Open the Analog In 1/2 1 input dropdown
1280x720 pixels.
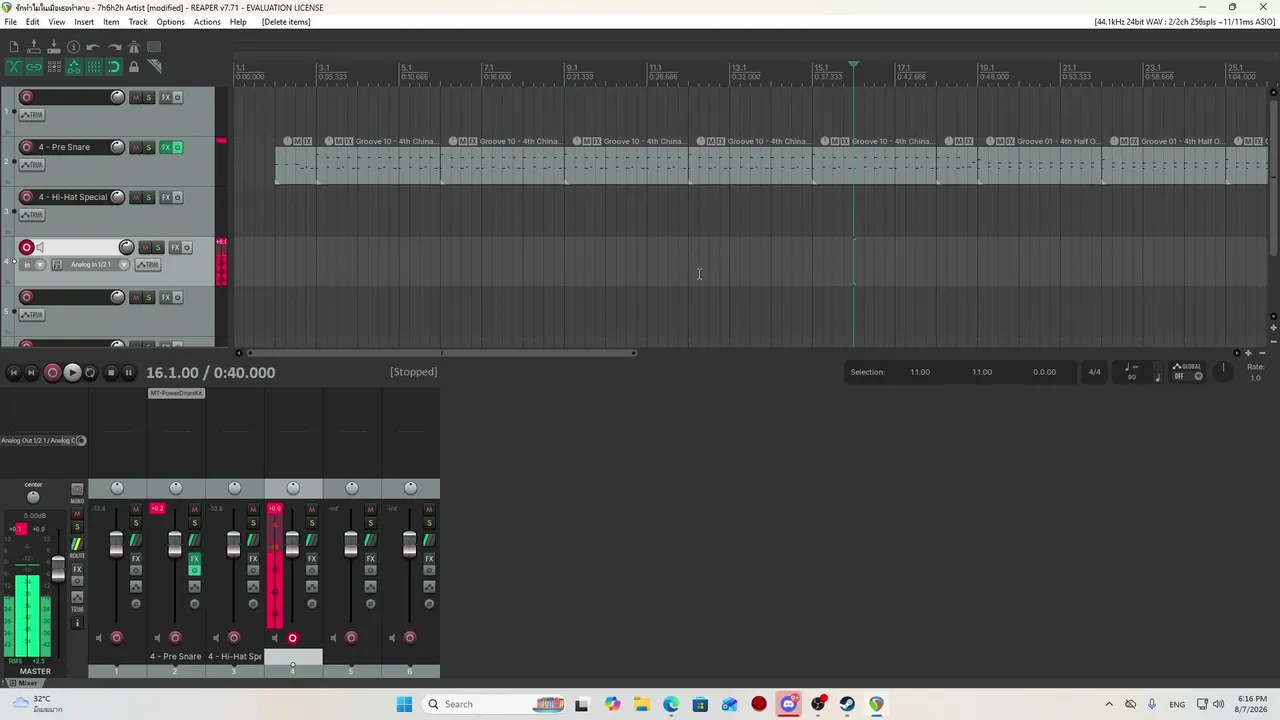tap(97, 265)
